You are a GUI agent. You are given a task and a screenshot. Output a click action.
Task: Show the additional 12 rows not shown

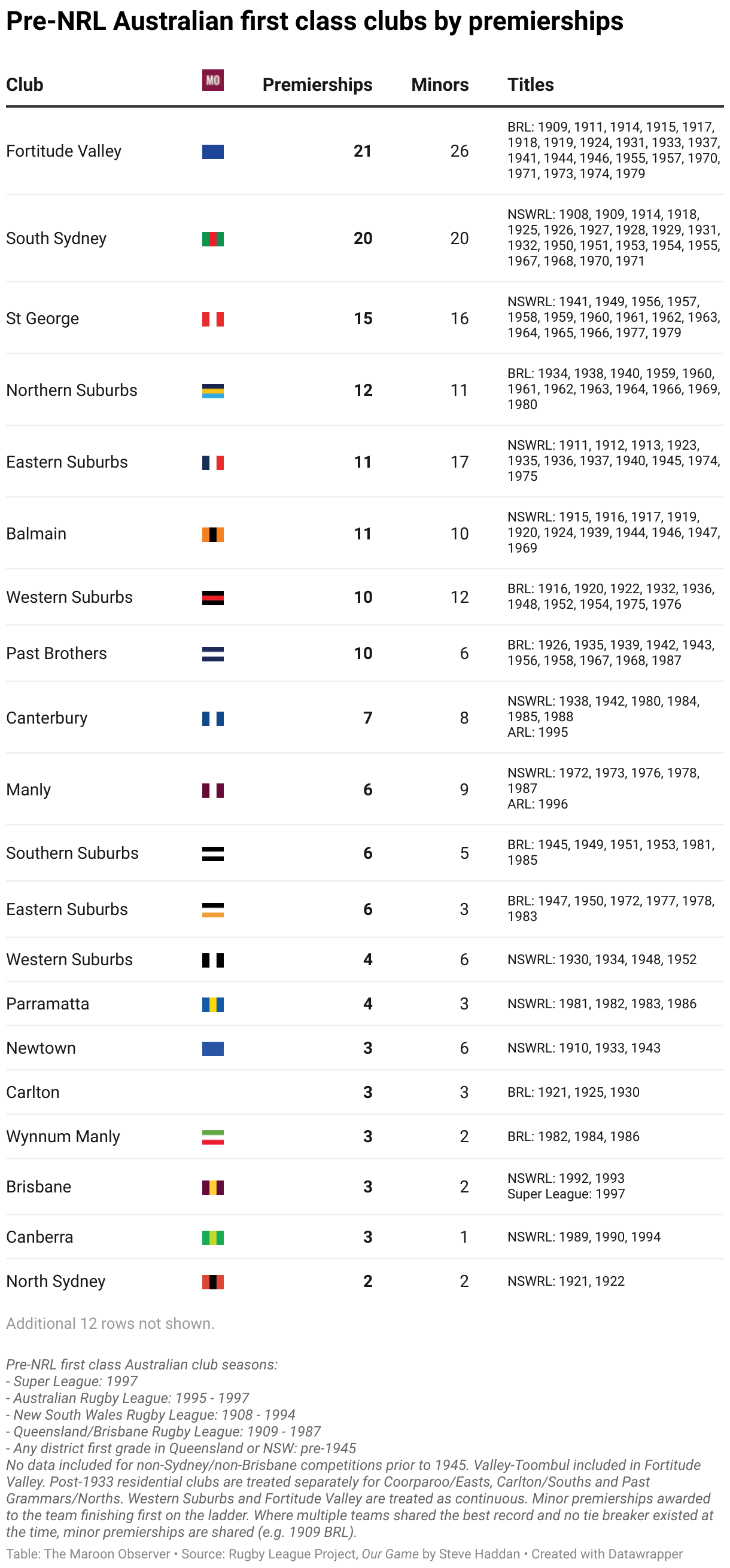[x=110, y=1323]
